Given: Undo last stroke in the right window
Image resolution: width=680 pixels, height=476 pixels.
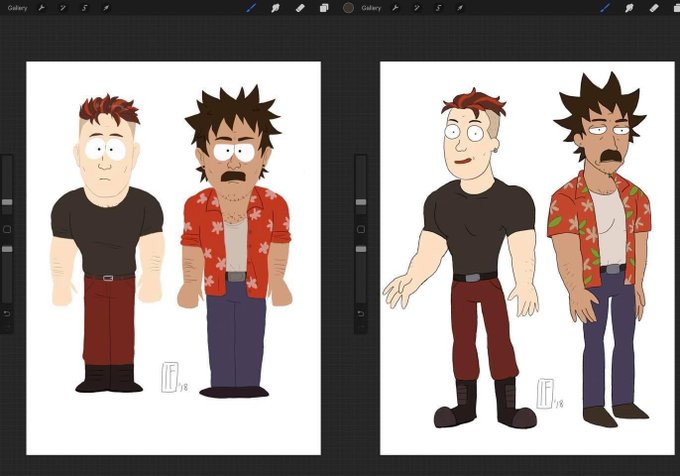Looking at the screenshot, I should [361, 313].
